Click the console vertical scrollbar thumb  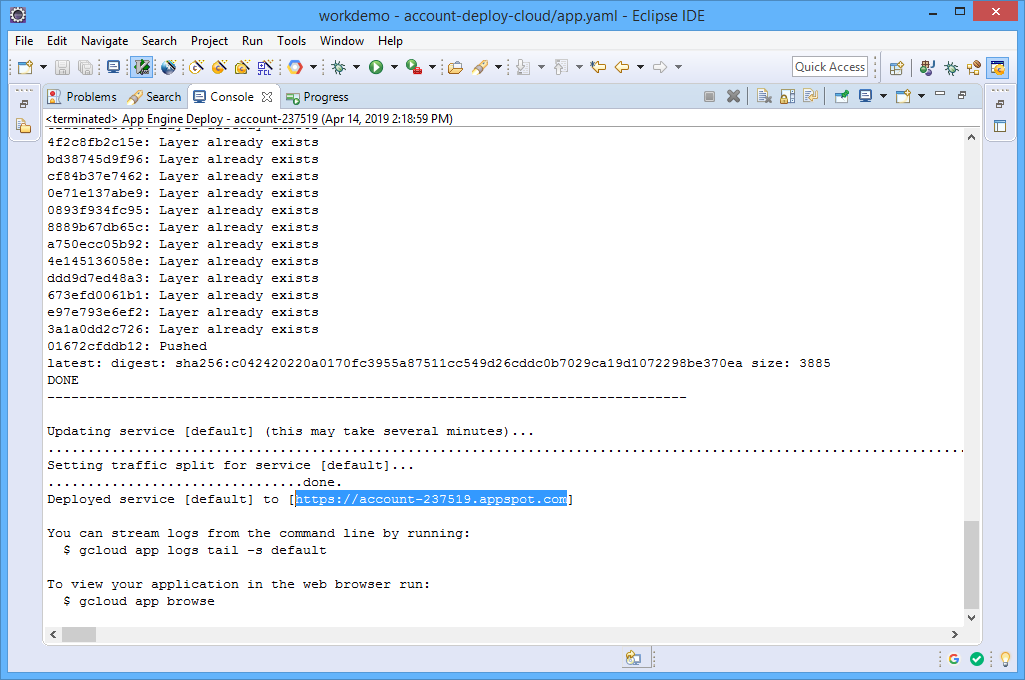pos(971,564)
